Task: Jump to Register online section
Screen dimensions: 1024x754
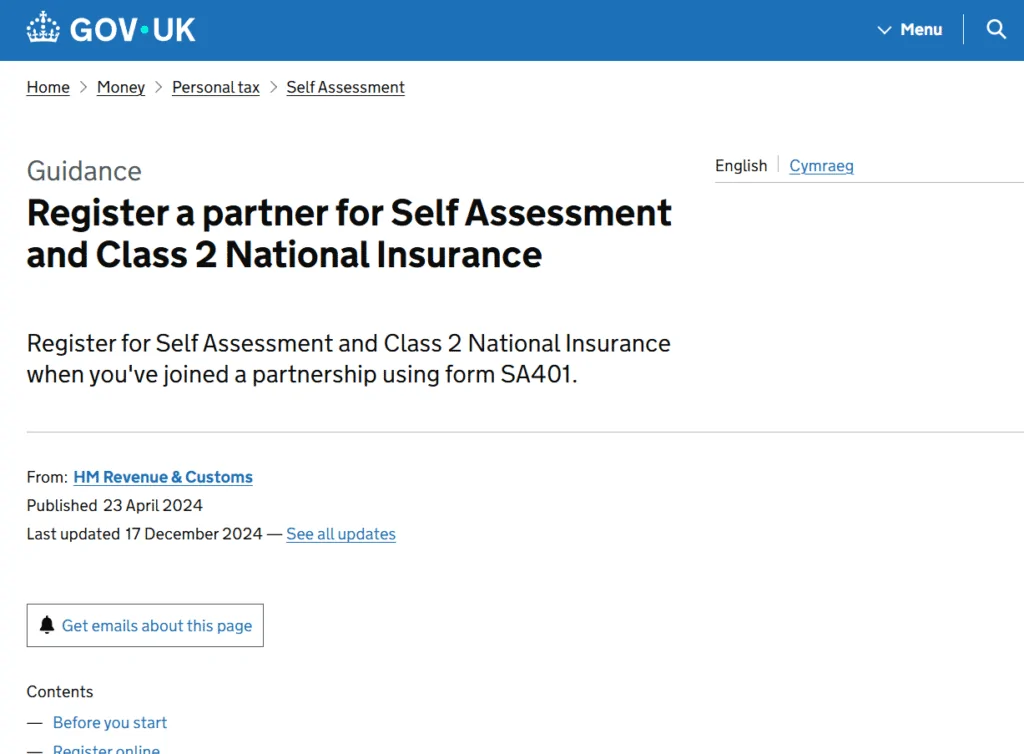Action: click(x=106, y=749)
